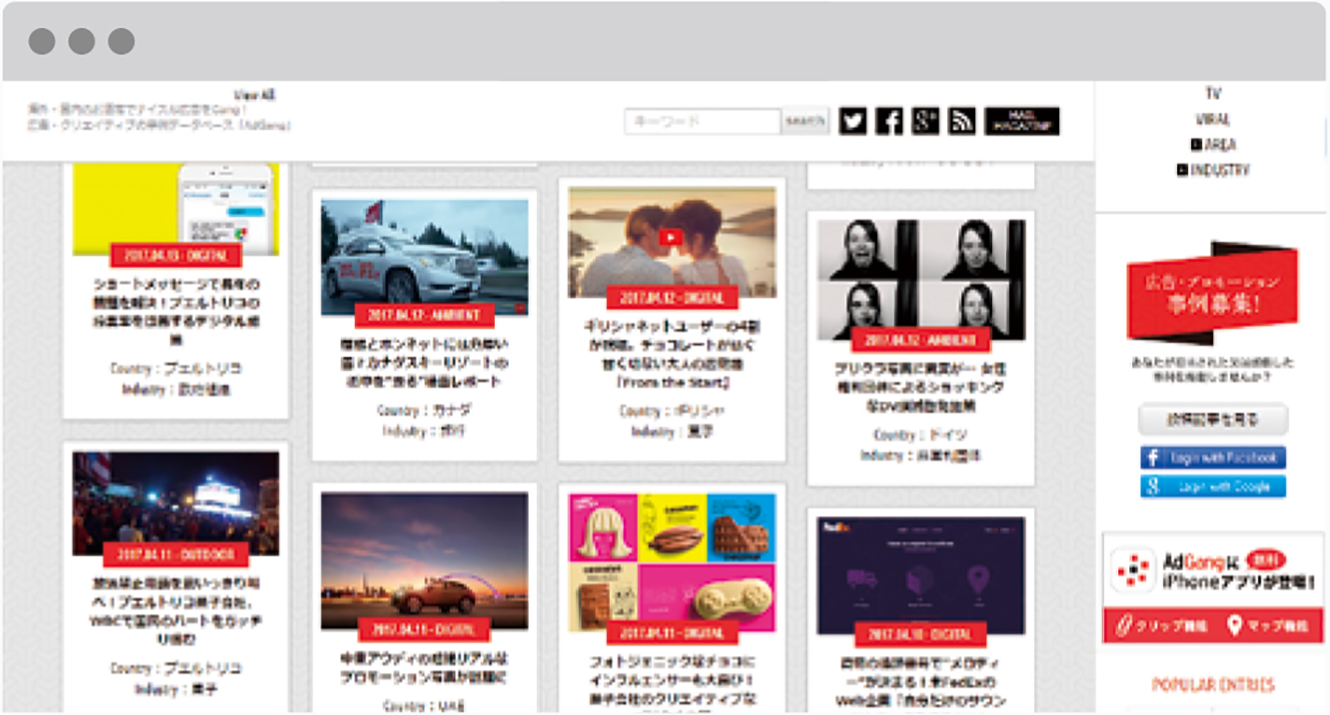
Task: Open the 'From the Start' article headline
Action: [x=671, y=354]
